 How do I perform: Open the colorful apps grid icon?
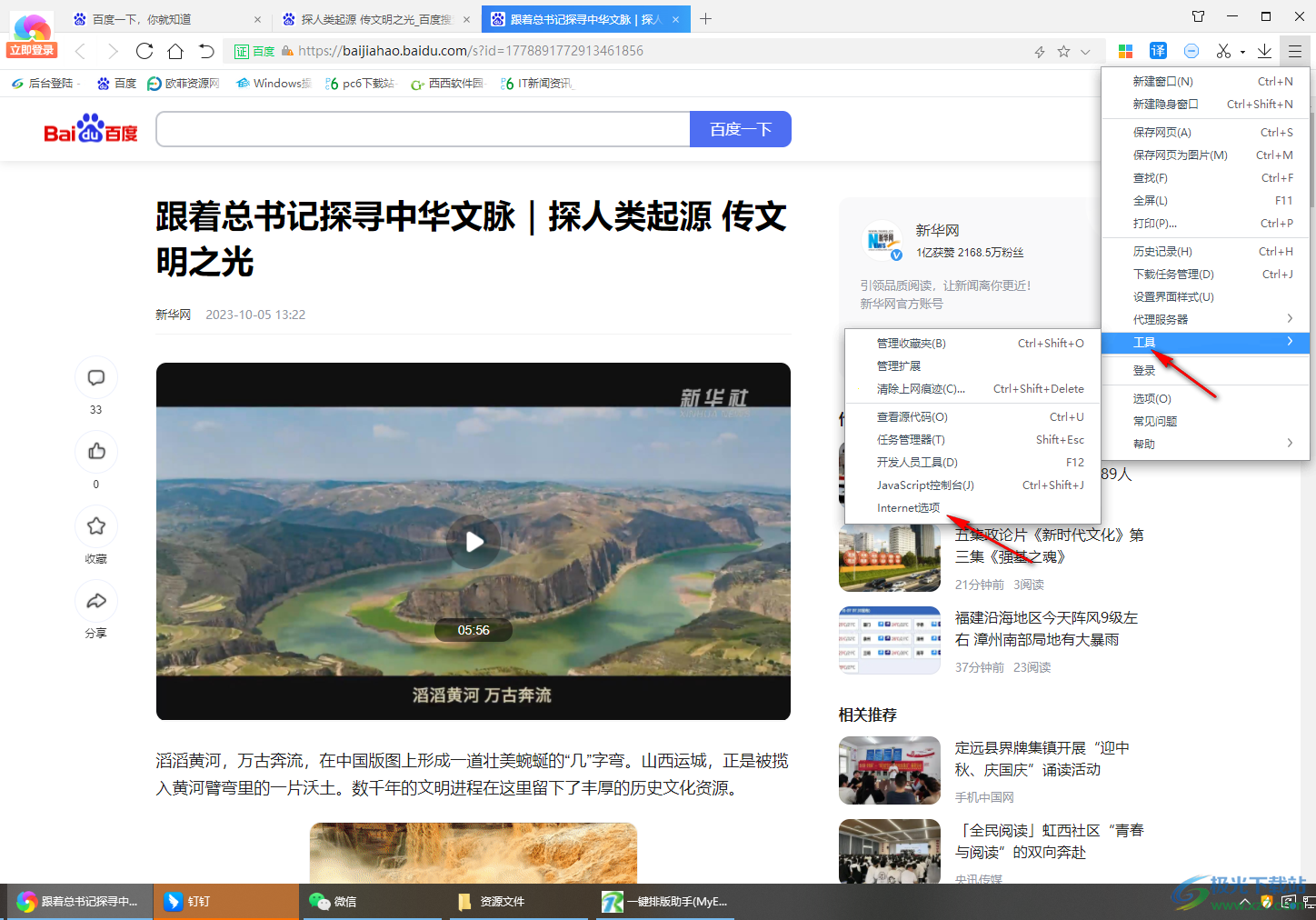(x=1125, y=51)
